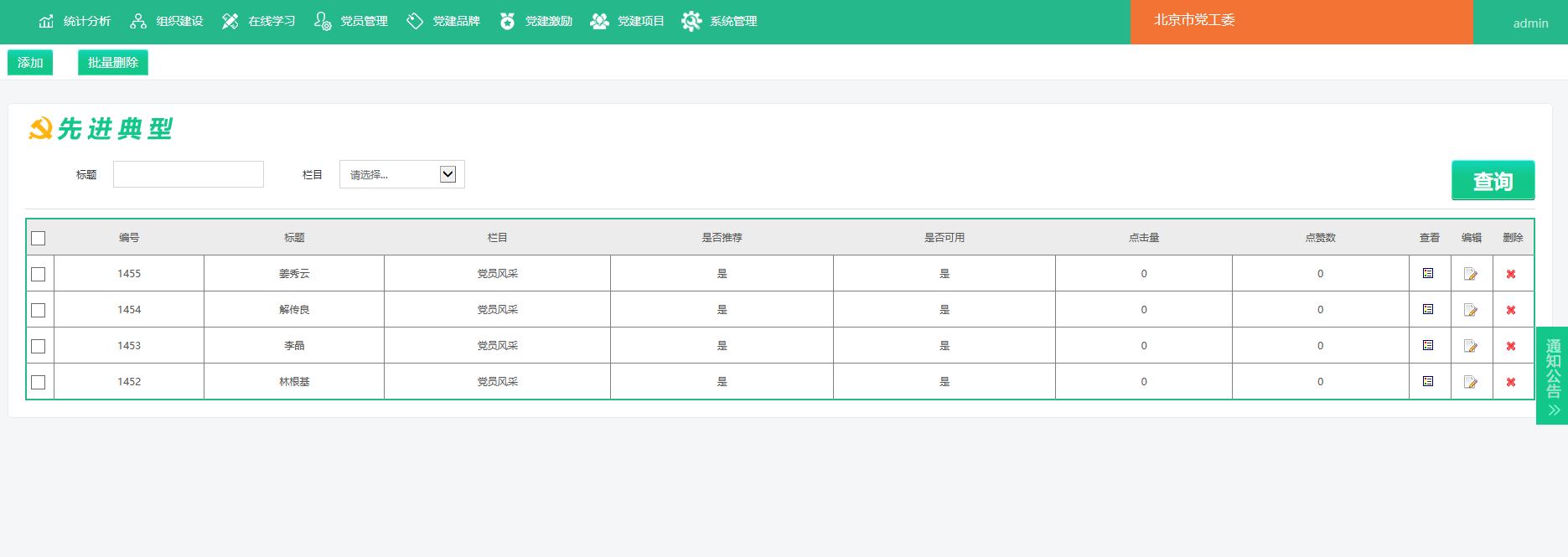
Task: Delete the 李晶 entry using red X
Action: pyautogui.click(x=1510, y=346)
